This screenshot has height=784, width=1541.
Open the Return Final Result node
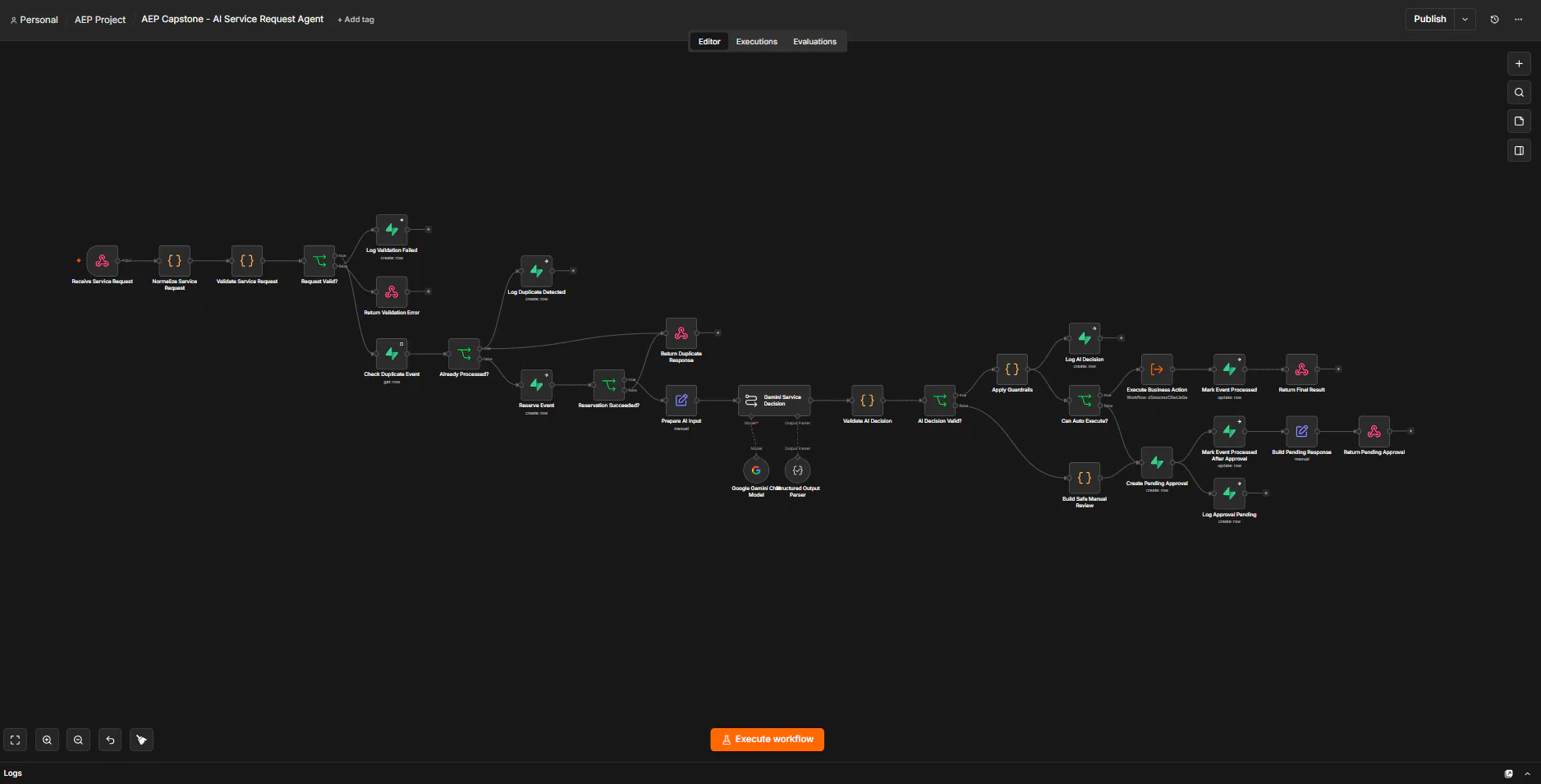pyautogui.click(x=1302, y=369)
